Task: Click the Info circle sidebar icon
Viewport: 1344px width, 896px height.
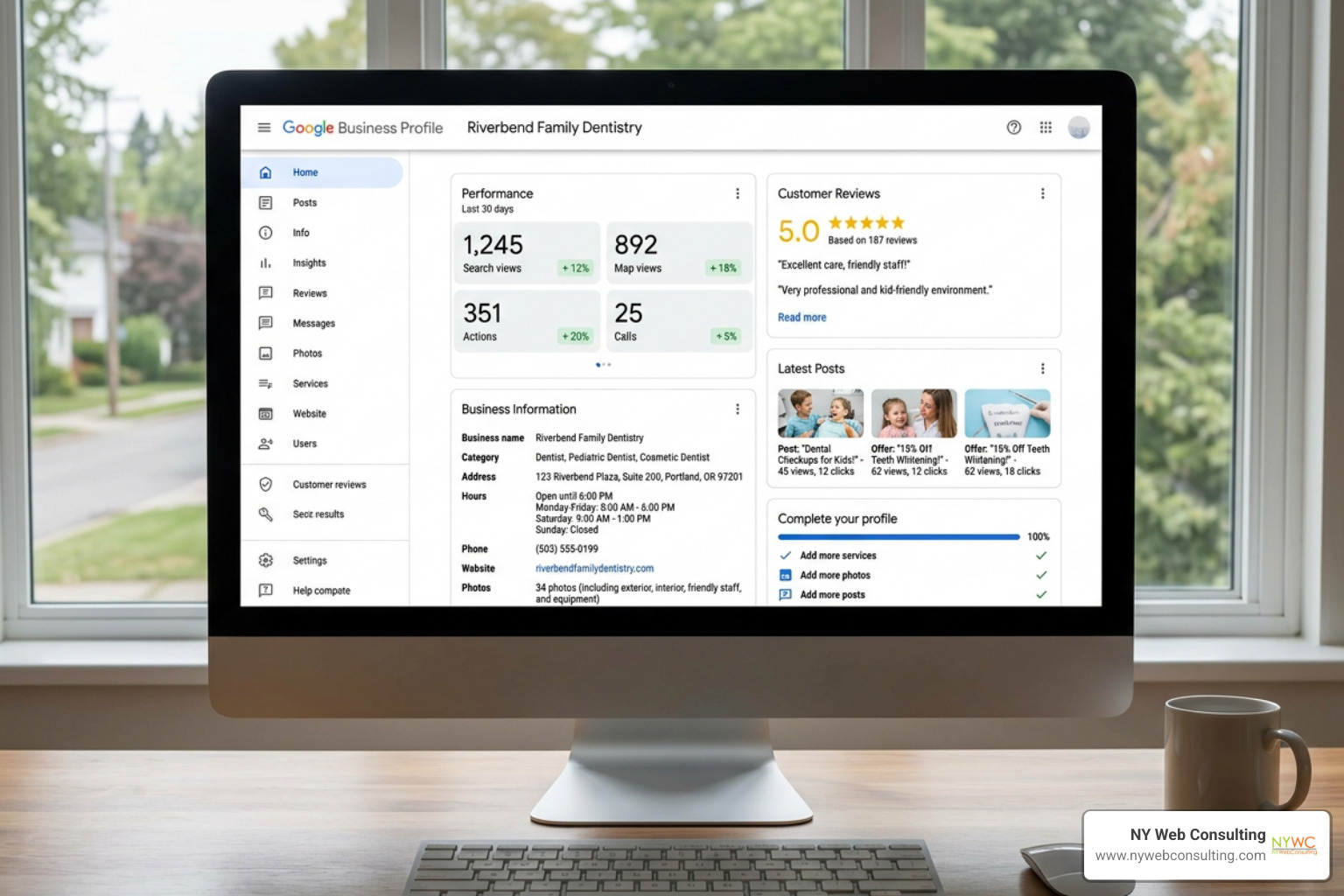Action: tap(265, 233)
